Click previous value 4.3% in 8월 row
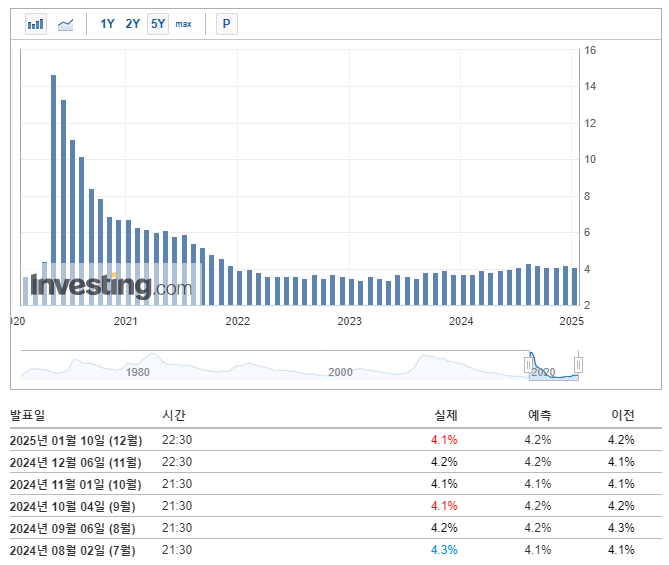 (x=621, y=528)
